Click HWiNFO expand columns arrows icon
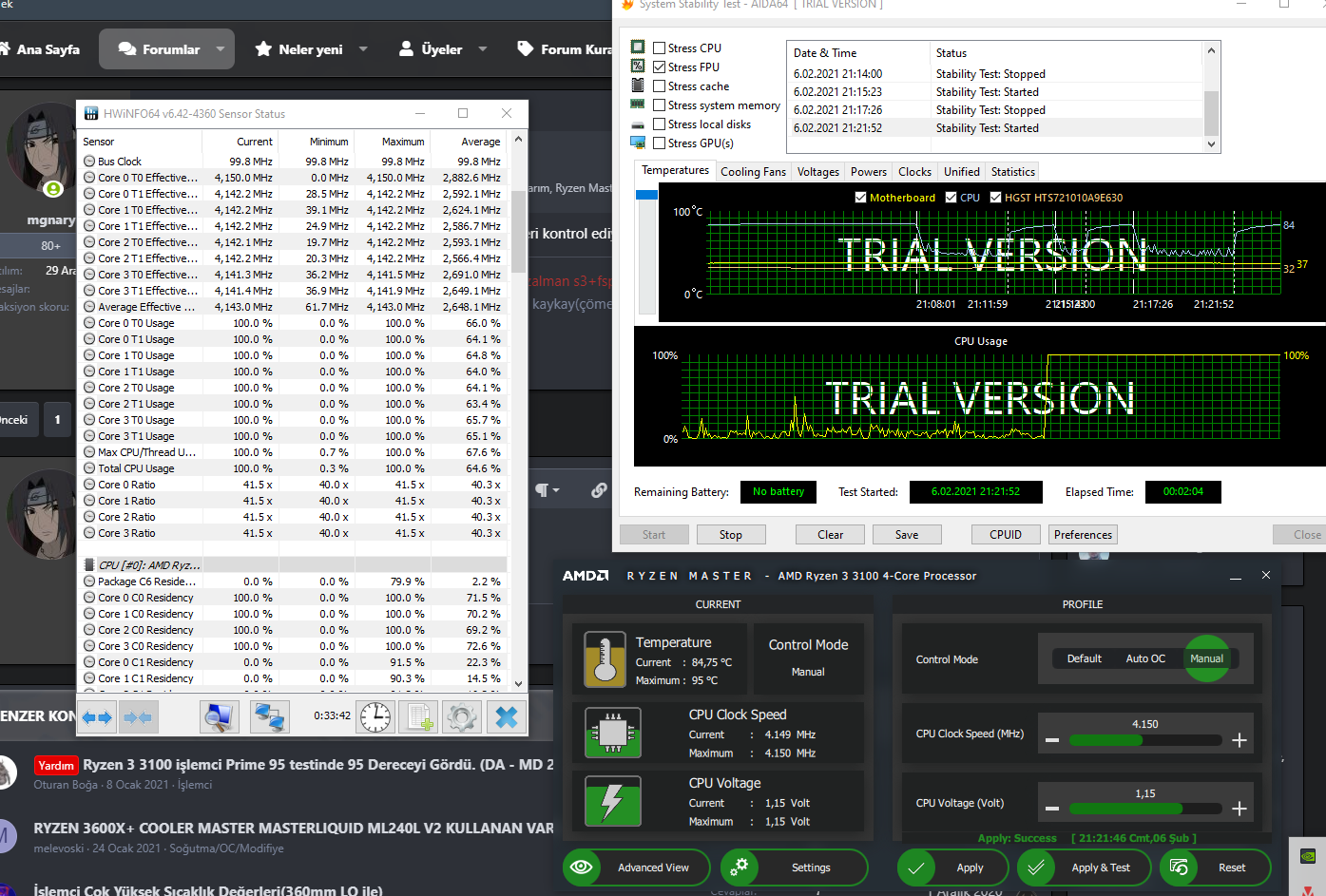 98,717
